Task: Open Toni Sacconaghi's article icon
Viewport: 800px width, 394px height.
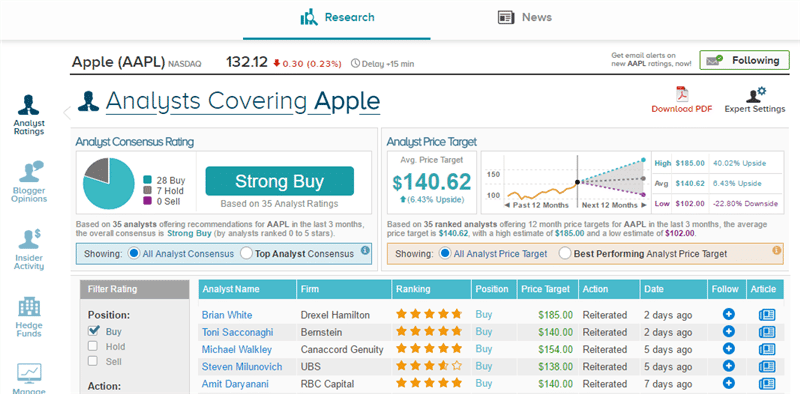Action: (x=767, y=332)
